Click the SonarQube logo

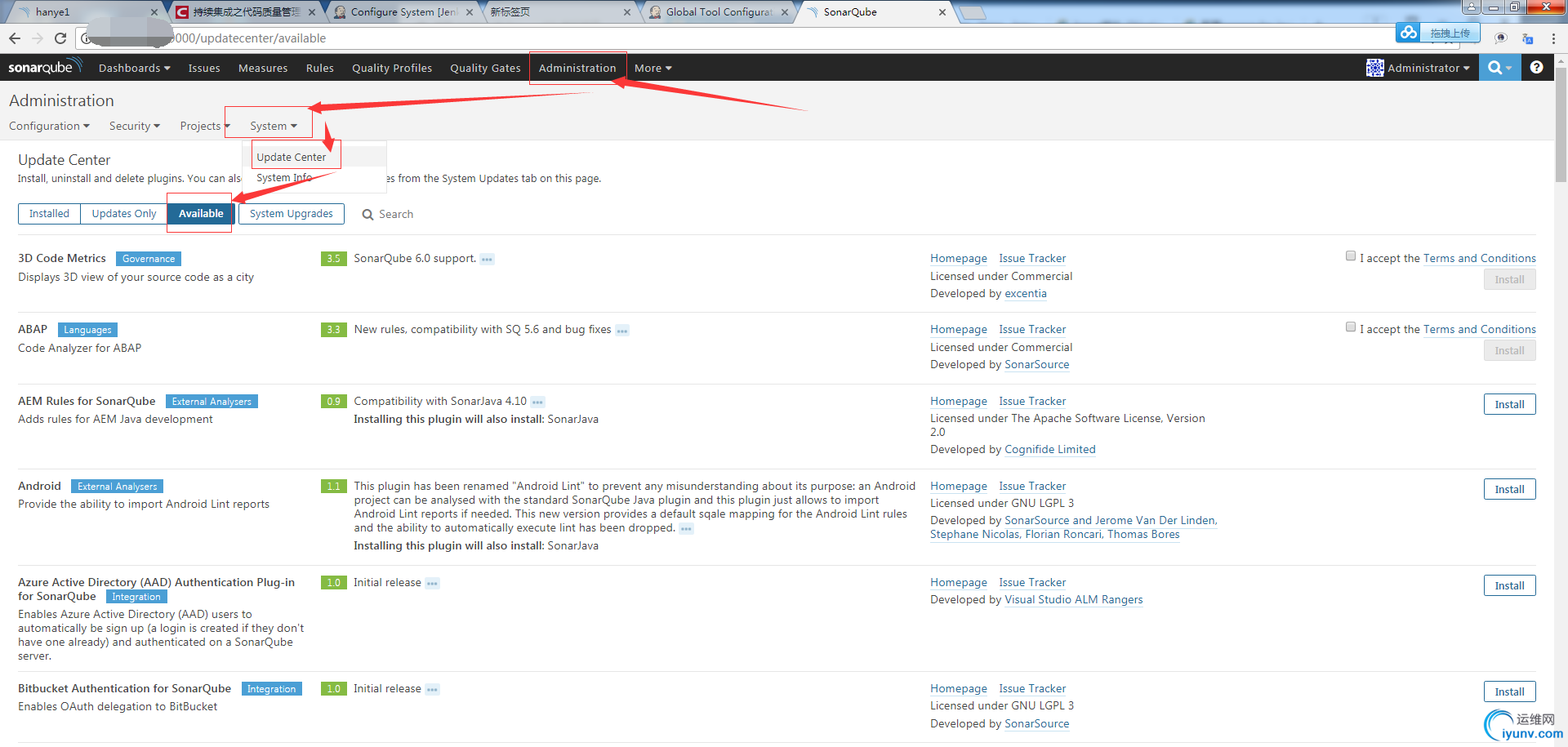[x=45, y=67]
